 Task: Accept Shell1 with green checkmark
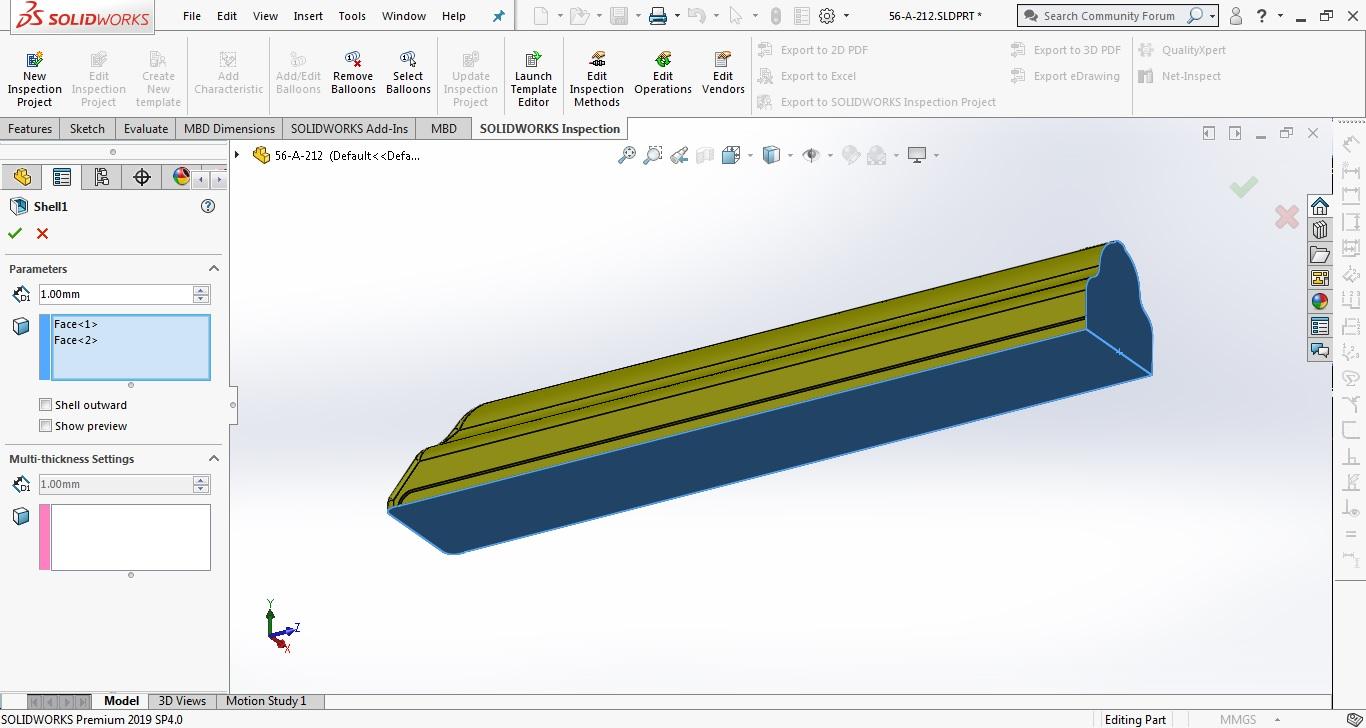(15, 233)
